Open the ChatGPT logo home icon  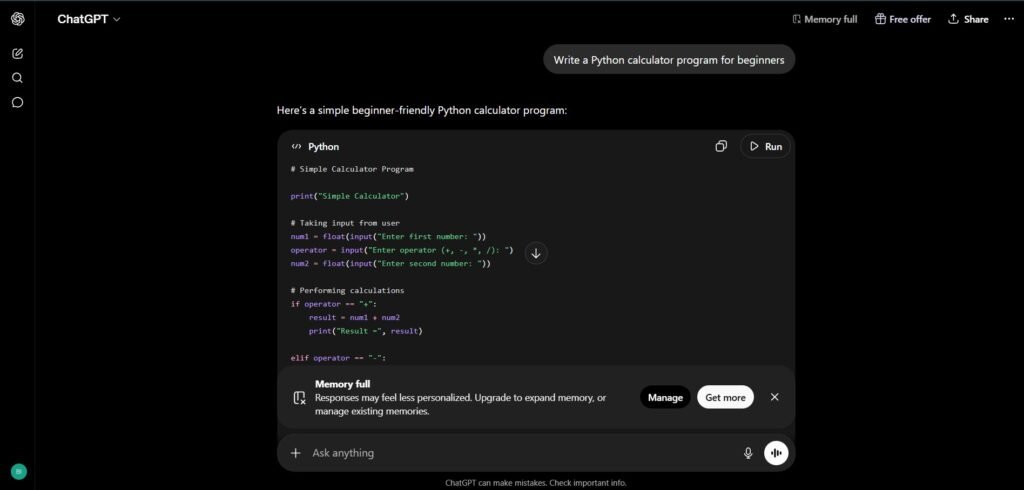[x=18, y=20]
